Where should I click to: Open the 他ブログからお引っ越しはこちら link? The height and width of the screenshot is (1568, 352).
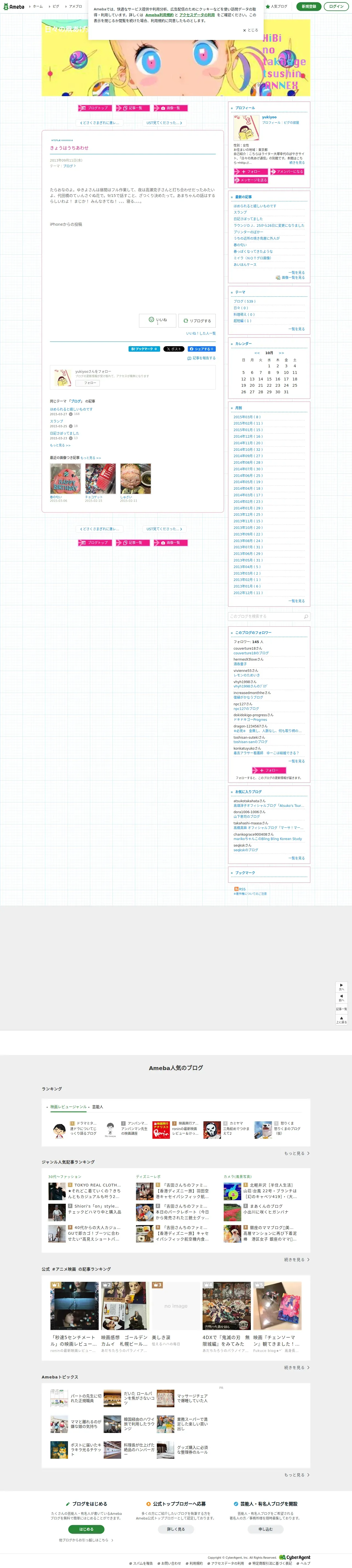tap(86, 1540)
